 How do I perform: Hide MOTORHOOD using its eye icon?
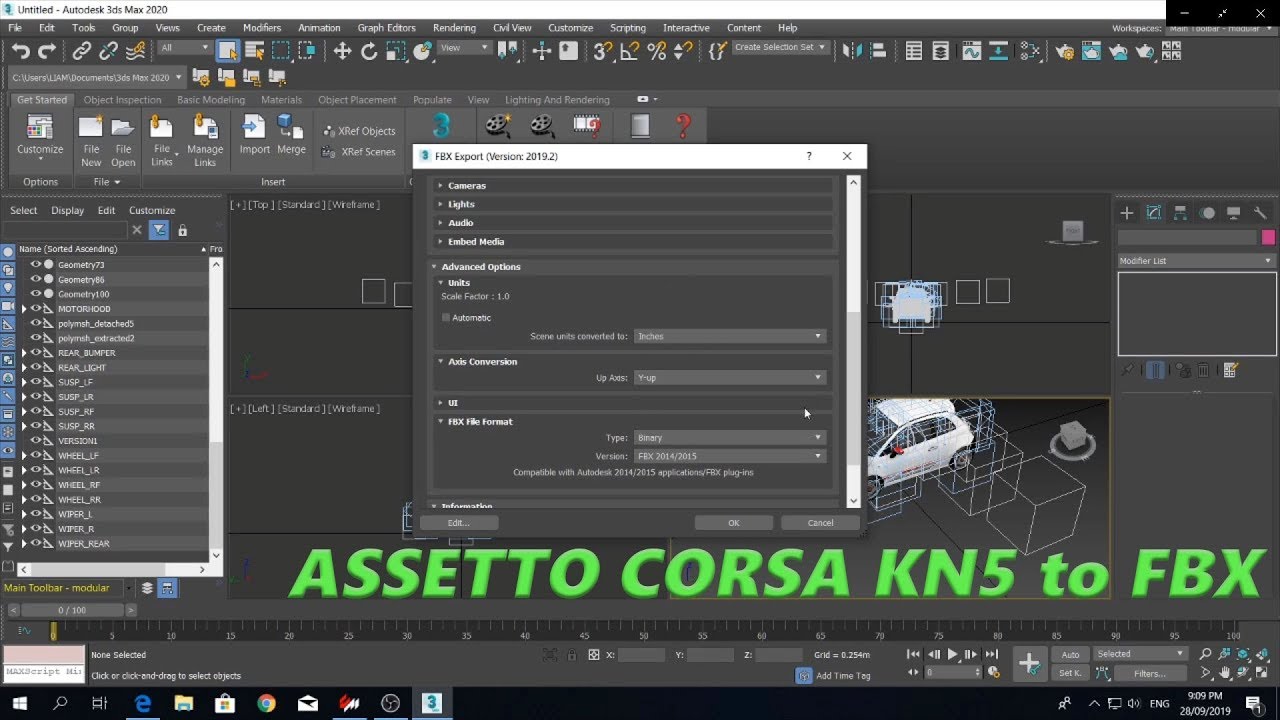pyautogui.click(x=35, y=309)
